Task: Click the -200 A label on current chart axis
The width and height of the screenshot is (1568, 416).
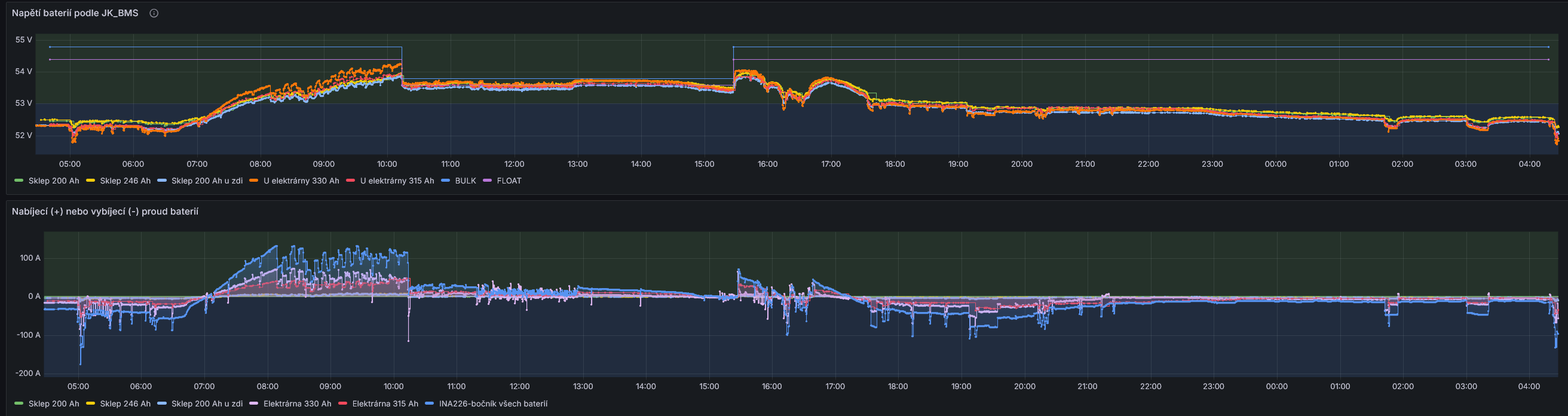Action: tap(27, 374)
